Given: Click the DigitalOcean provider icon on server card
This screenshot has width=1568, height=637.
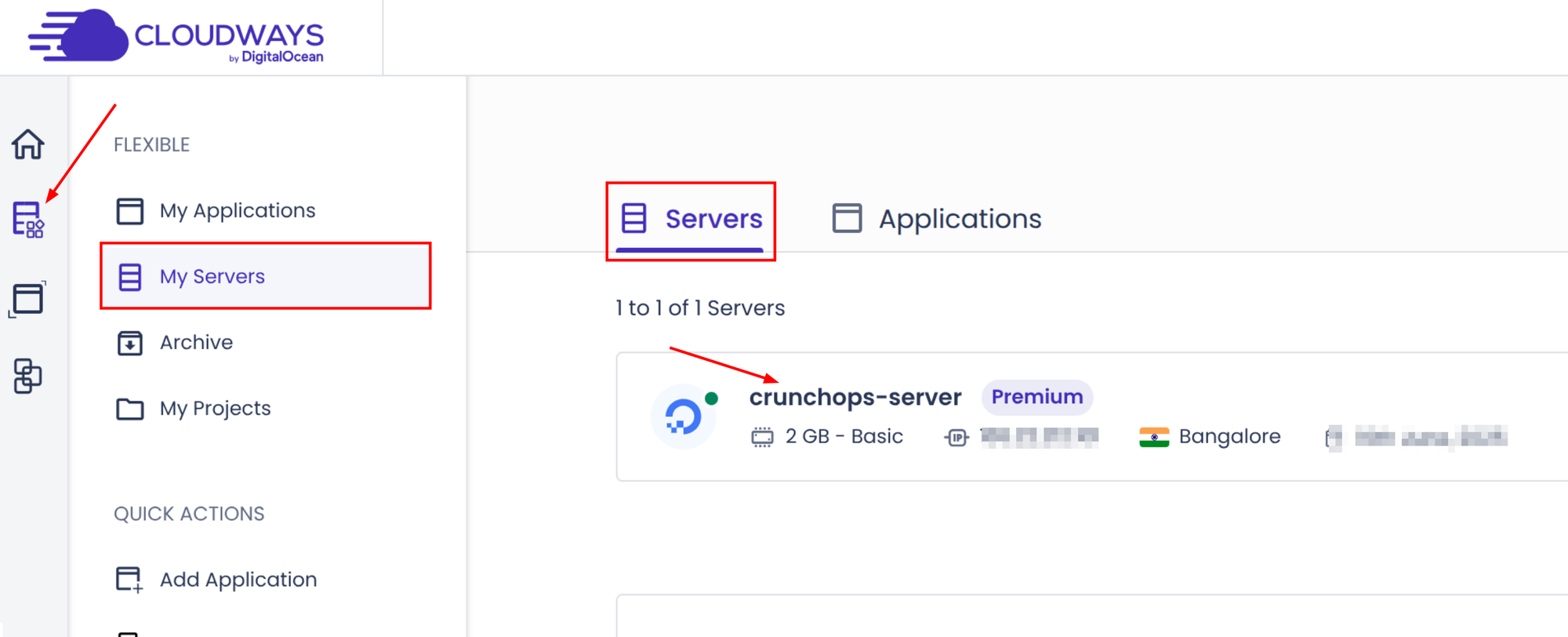Looking at the screenshot, I should pyautogui.click(x=683, y=417).
